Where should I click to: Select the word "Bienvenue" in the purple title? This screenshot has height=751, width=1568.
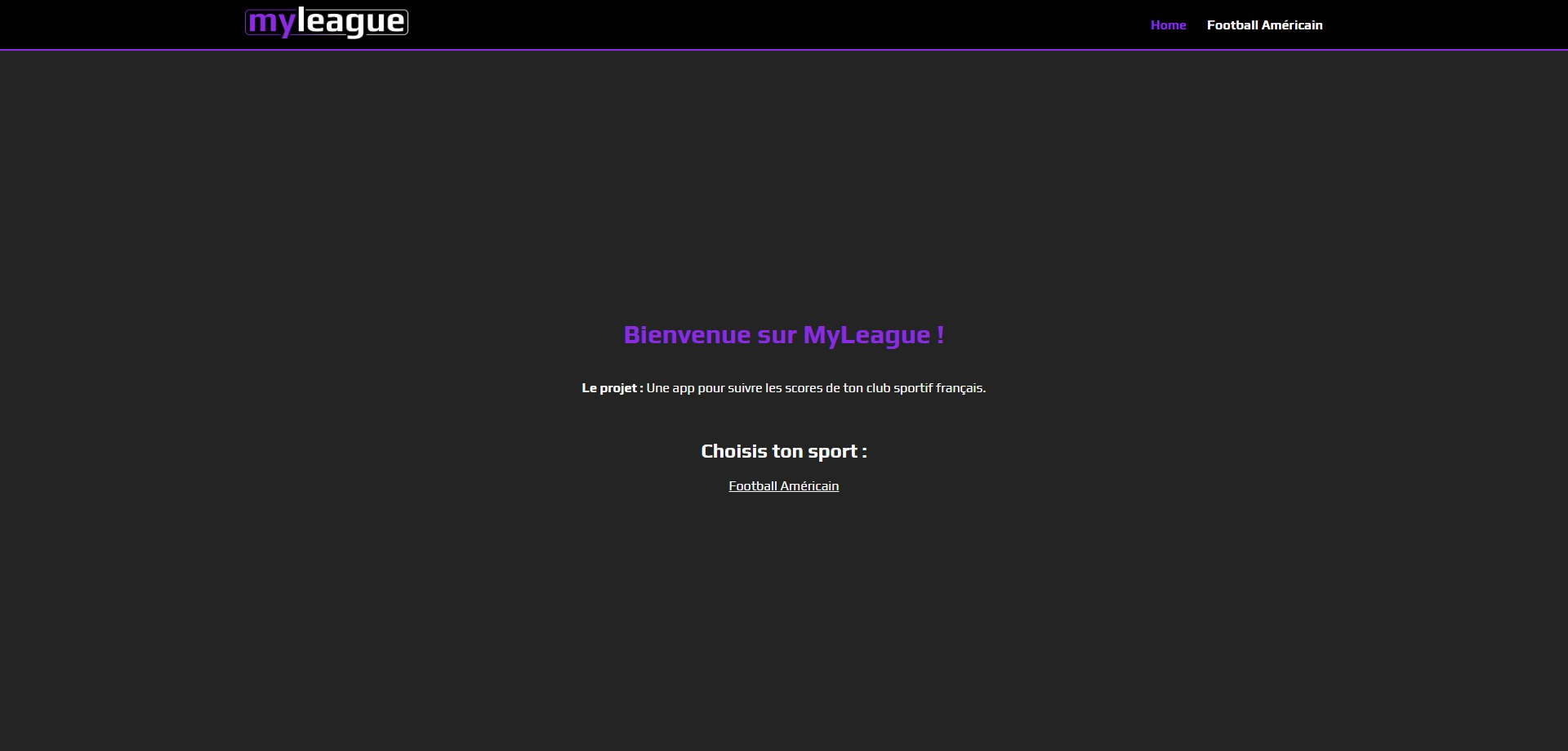(687, 335)
